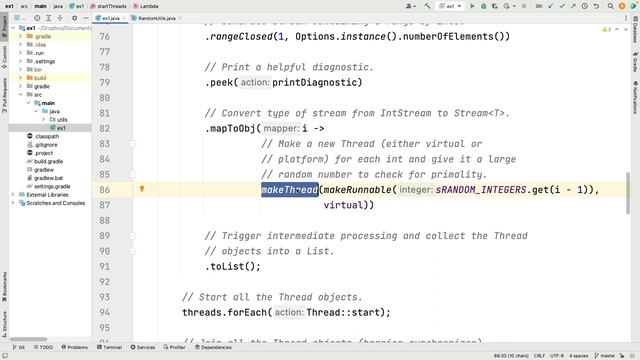The width and height of the screenshot is (640, 360).
Task: Open the Git tool window tab
Action: coord(18,347)
